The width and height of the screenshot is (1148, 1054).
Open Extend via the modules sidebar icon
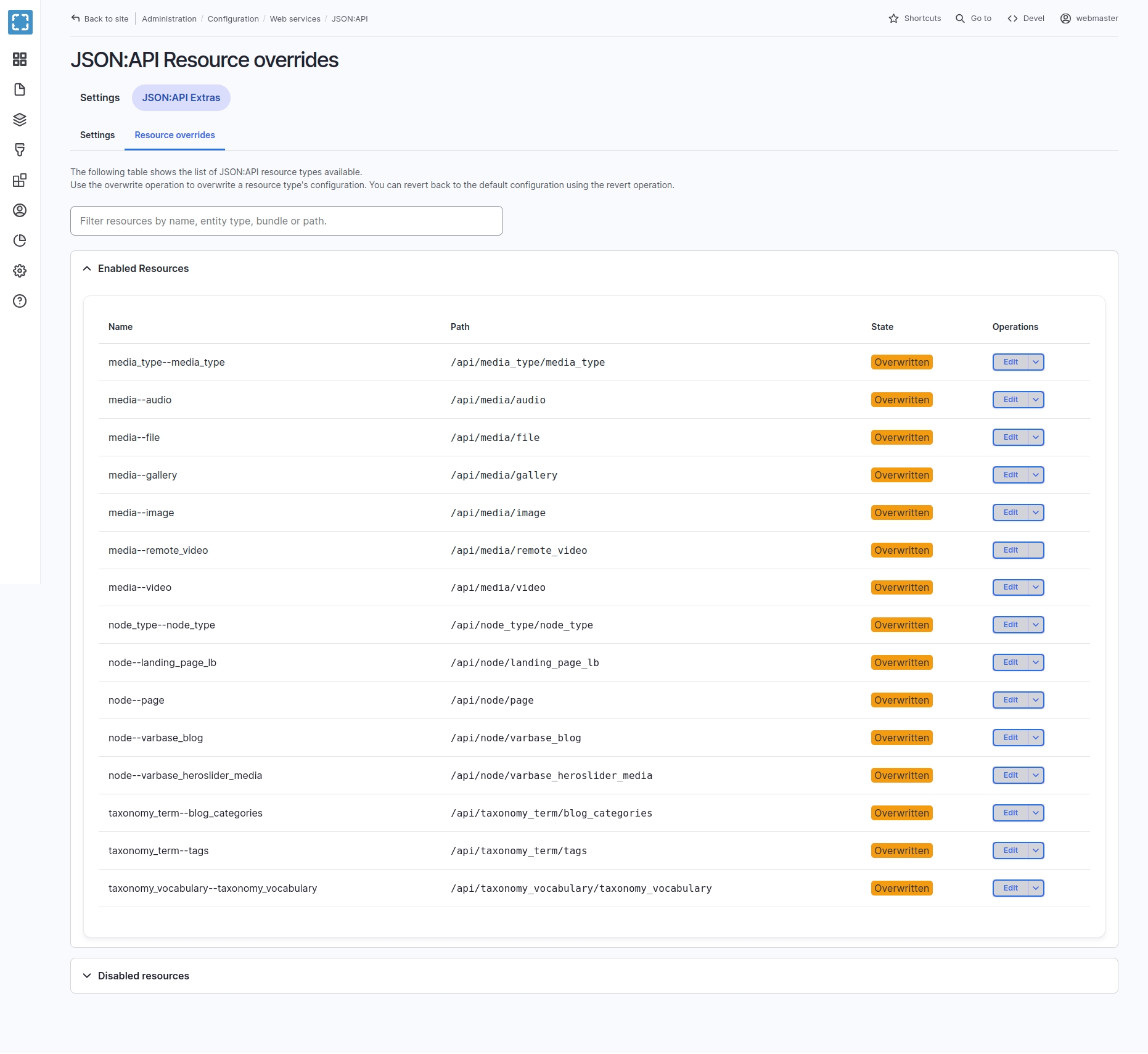(20, 180)
